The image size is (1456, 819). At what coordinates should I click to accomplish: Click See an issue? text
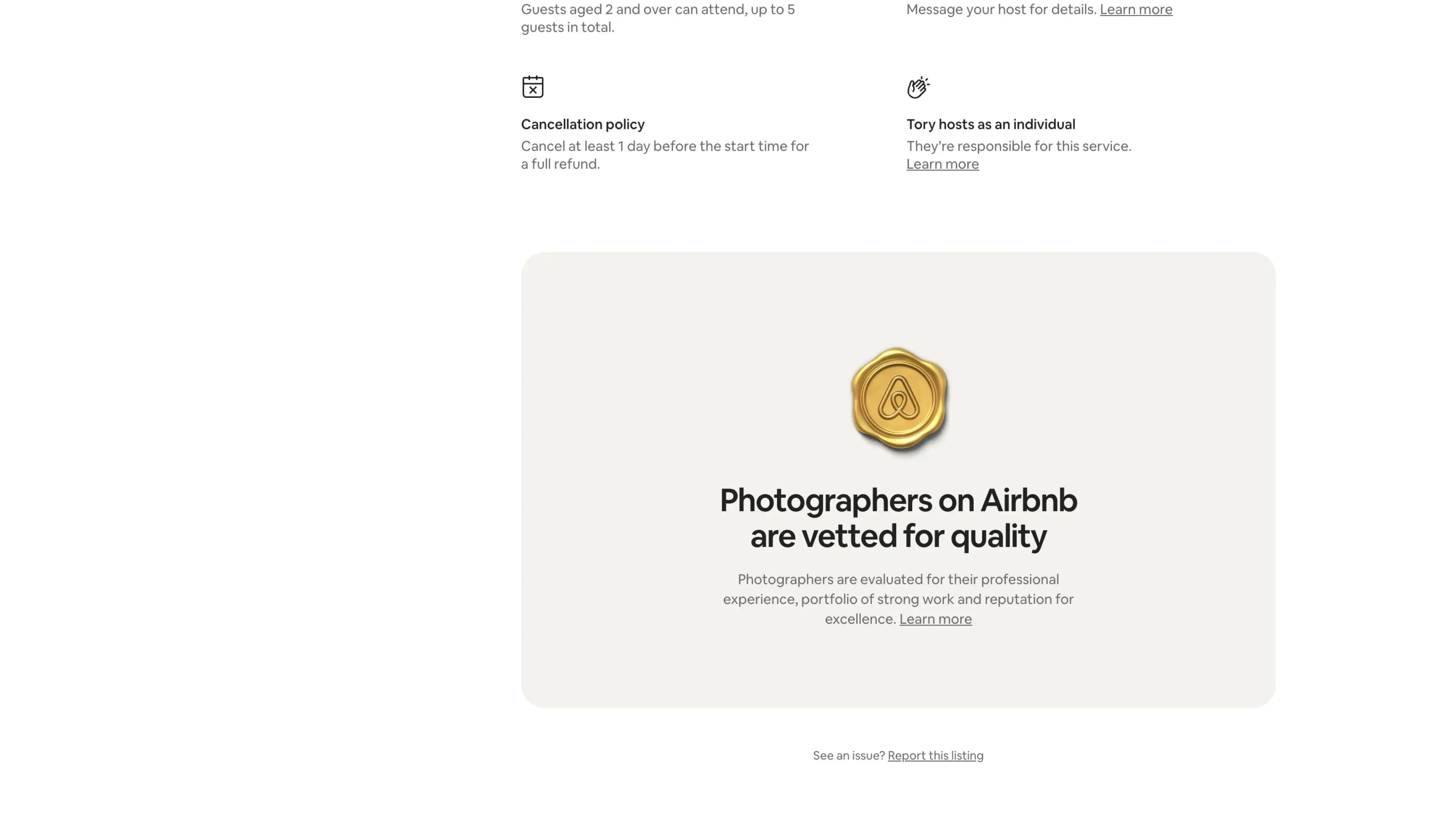pyautogui.click(x=848, y=756)
